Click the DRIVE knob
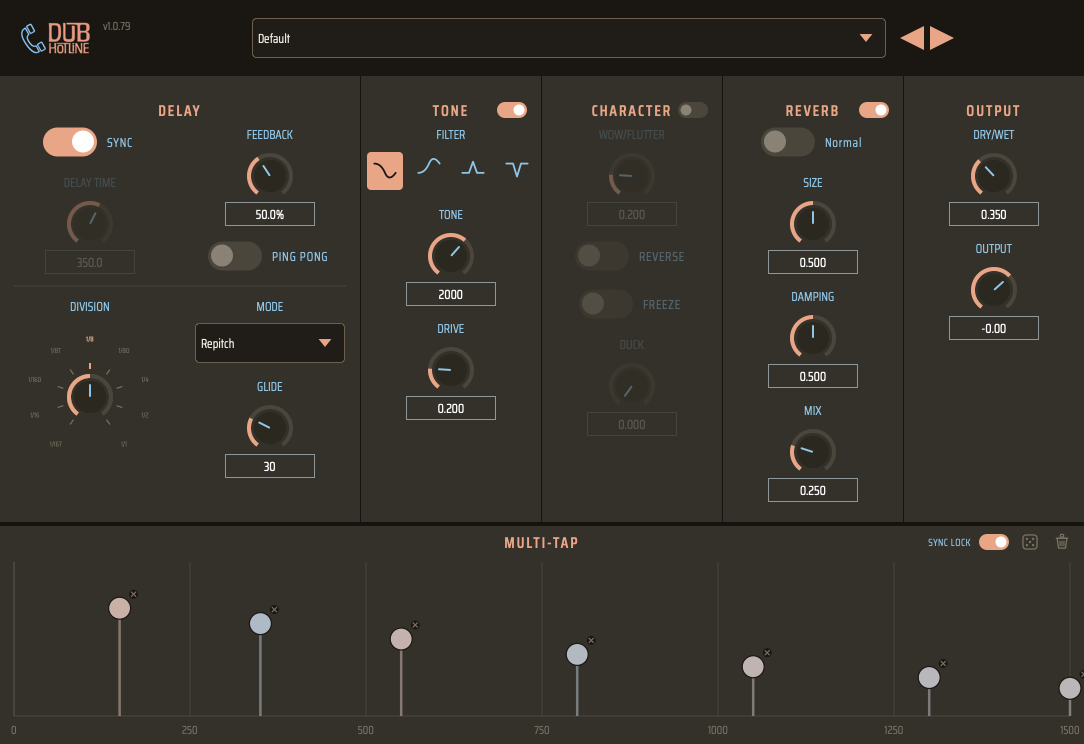Screen dimensions: 1084x744 click(451, 369)
